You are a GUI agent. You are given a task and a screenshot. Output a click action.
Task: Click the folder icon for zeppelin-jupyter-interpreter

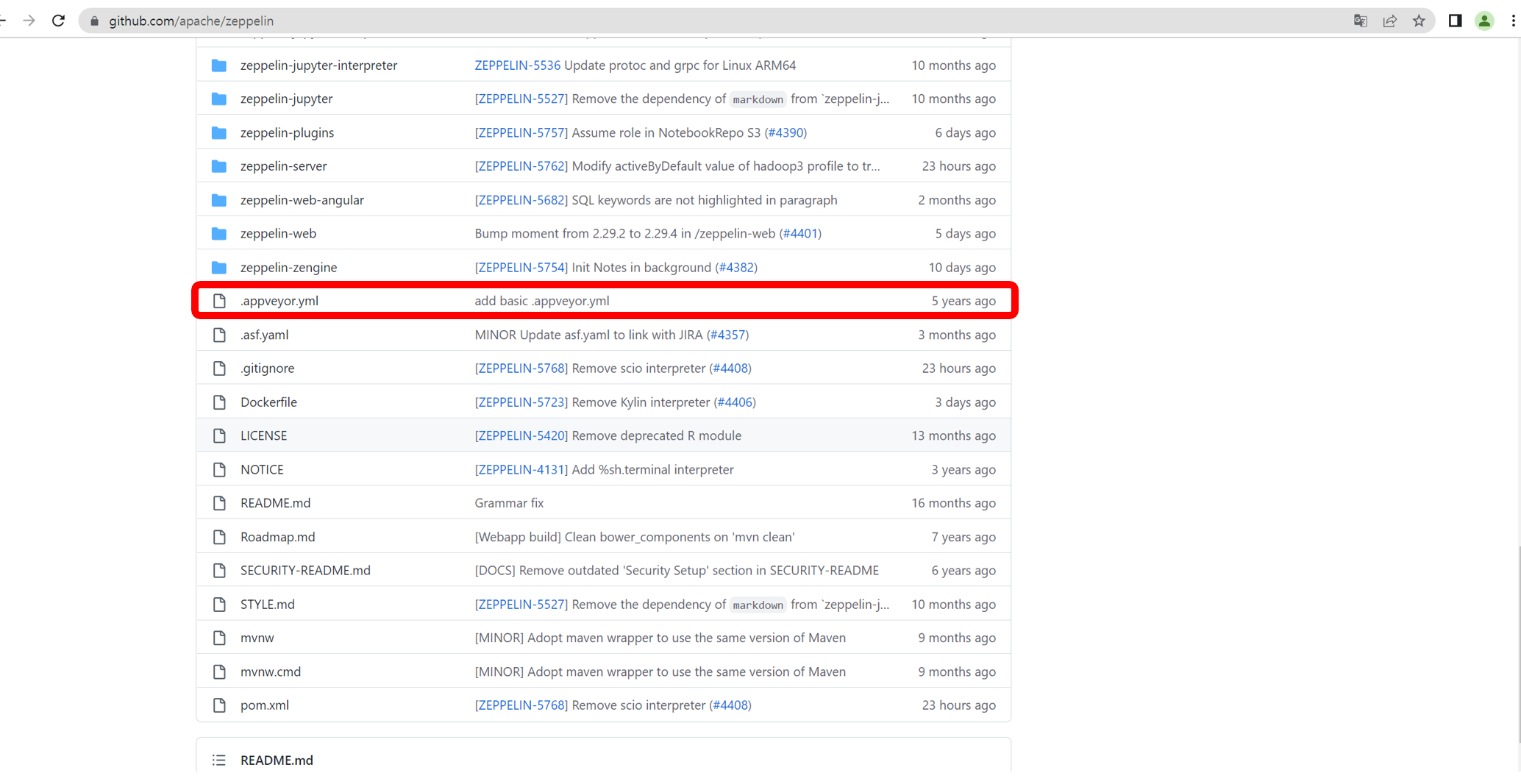219,65
